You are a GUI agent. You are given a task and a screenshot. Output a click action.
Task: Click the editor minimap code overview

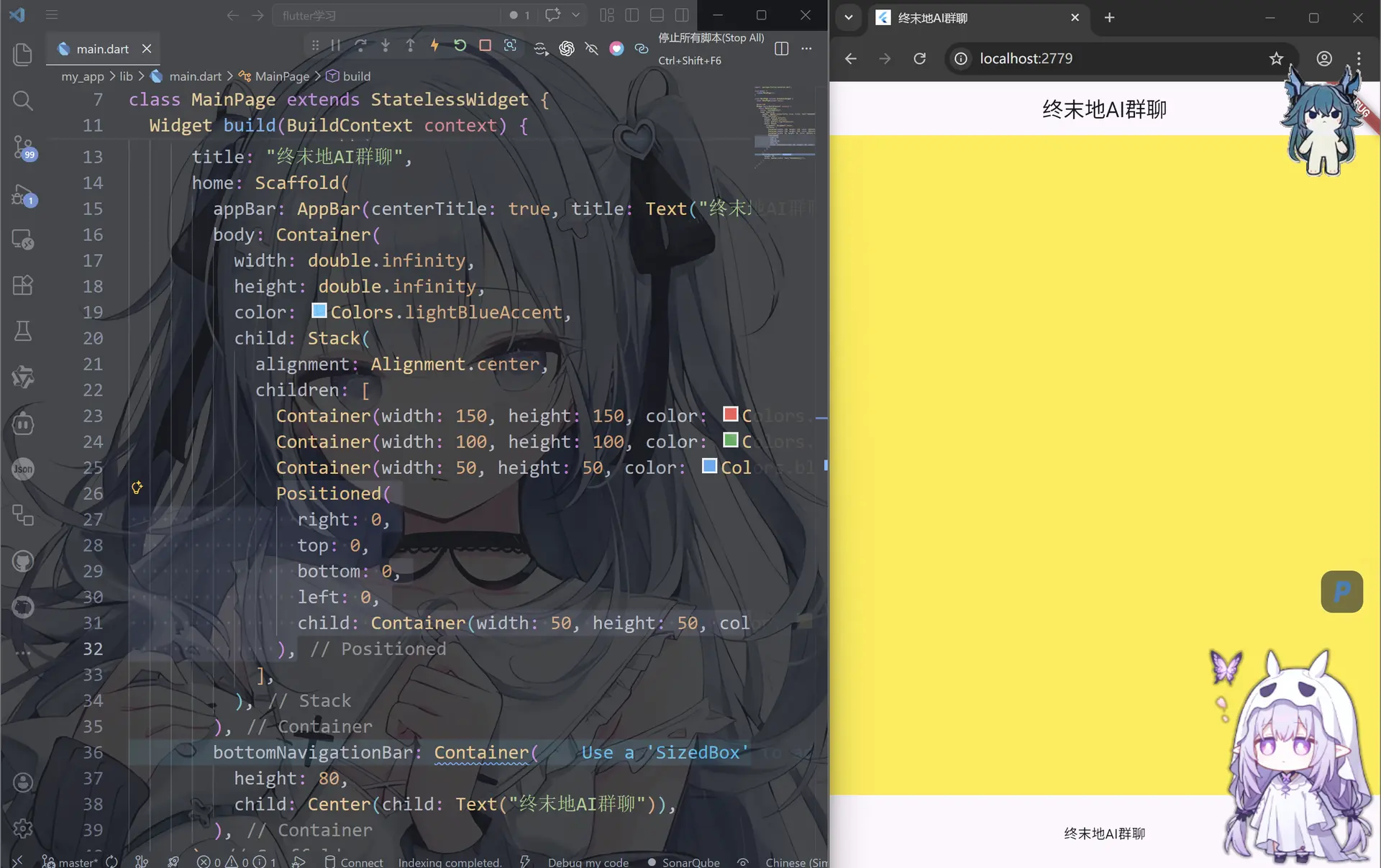tap(785, 122)
